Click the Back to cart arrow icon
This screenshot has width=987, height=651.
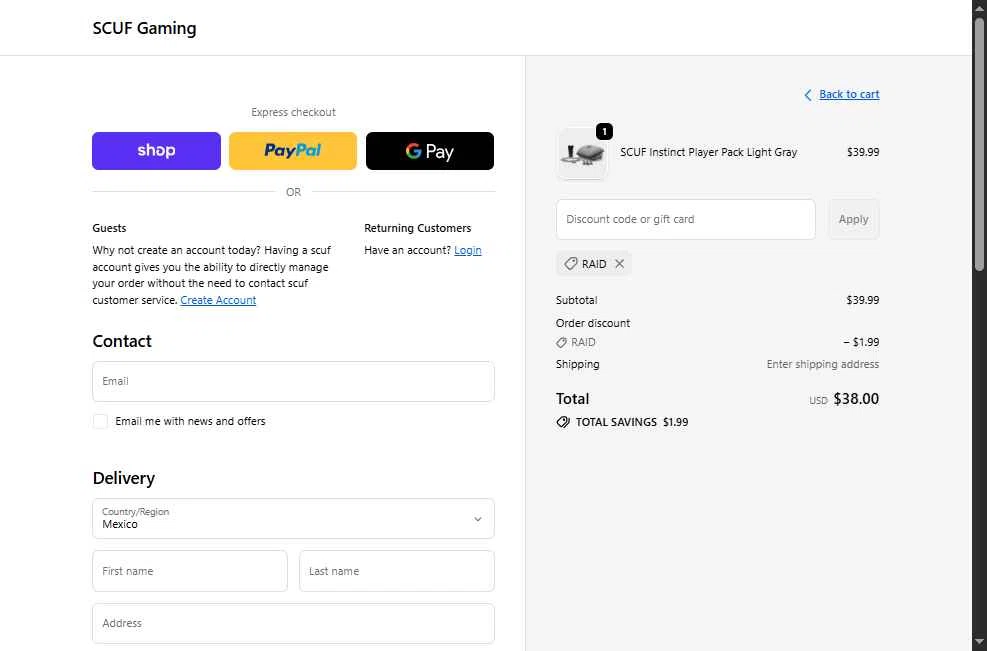(x=808, y=95)
